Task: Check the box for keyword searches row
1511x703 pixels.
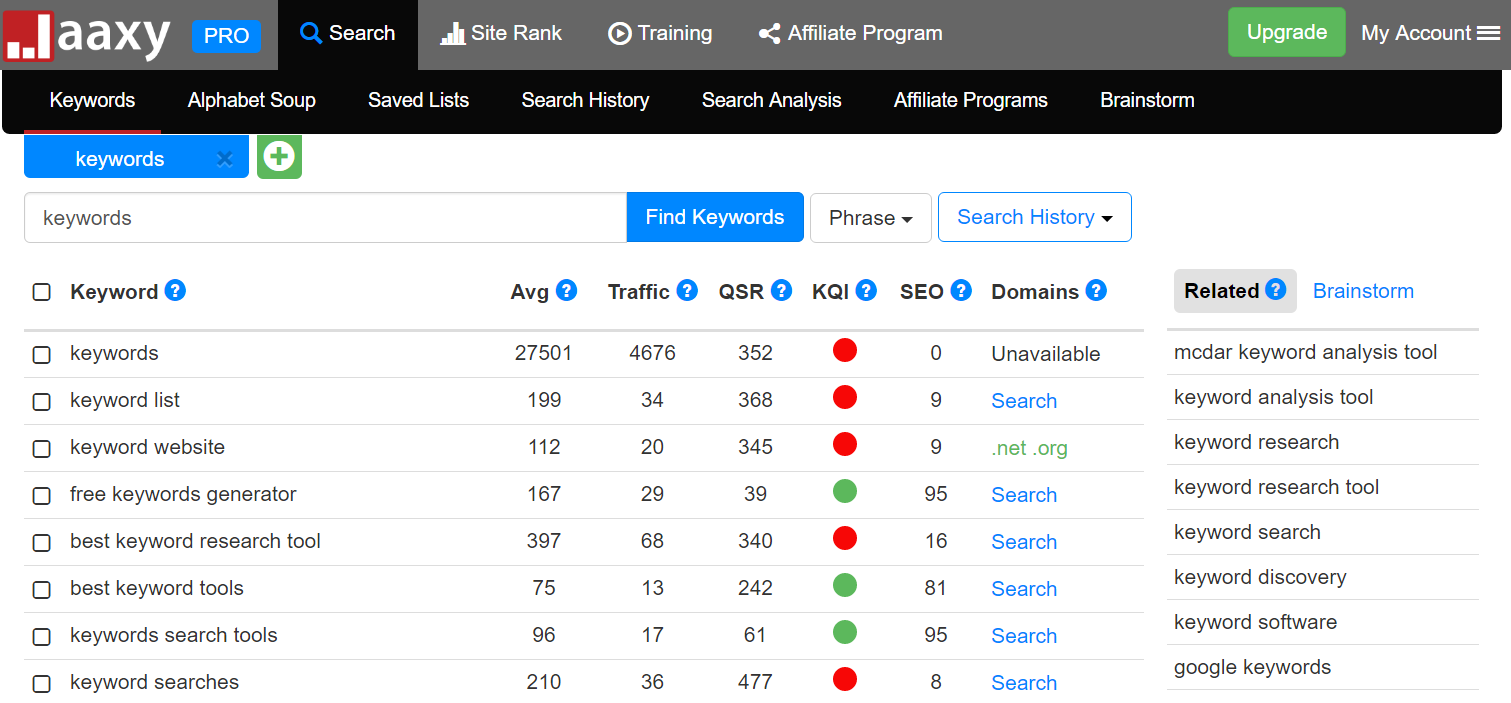Action: (x=42, y=684)
